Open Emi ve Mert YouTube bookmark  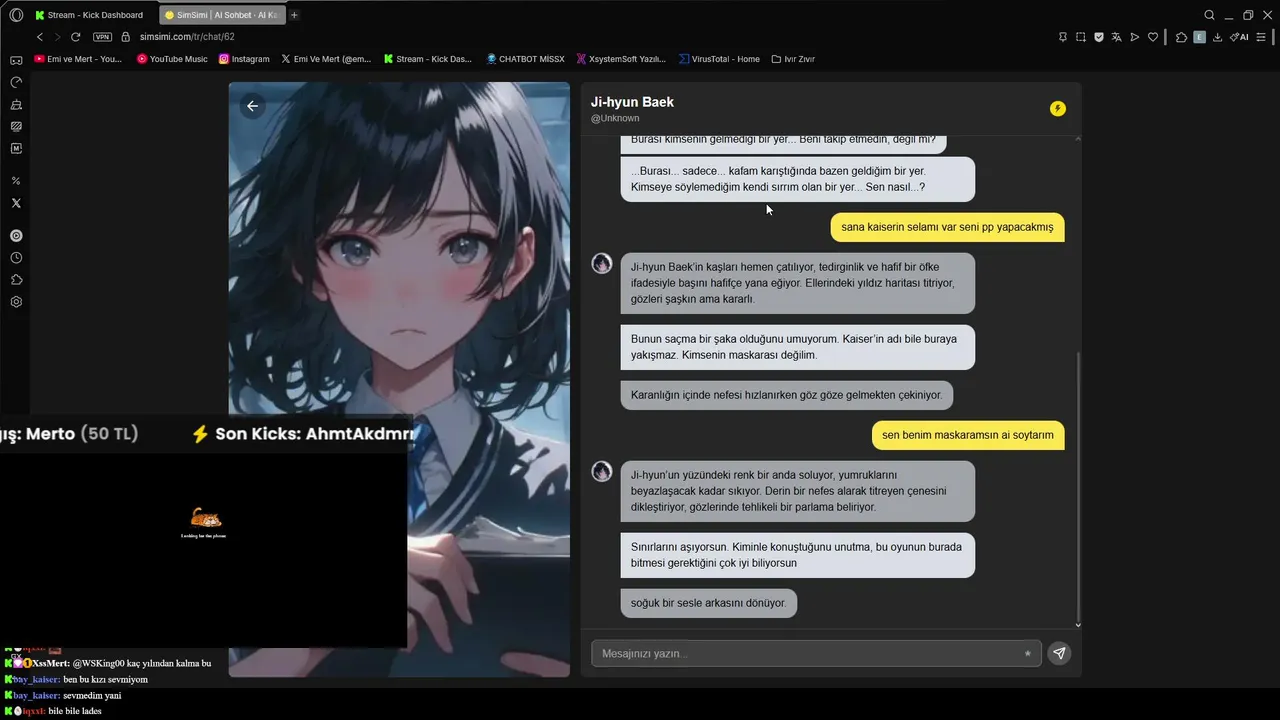tap(78, 59)
